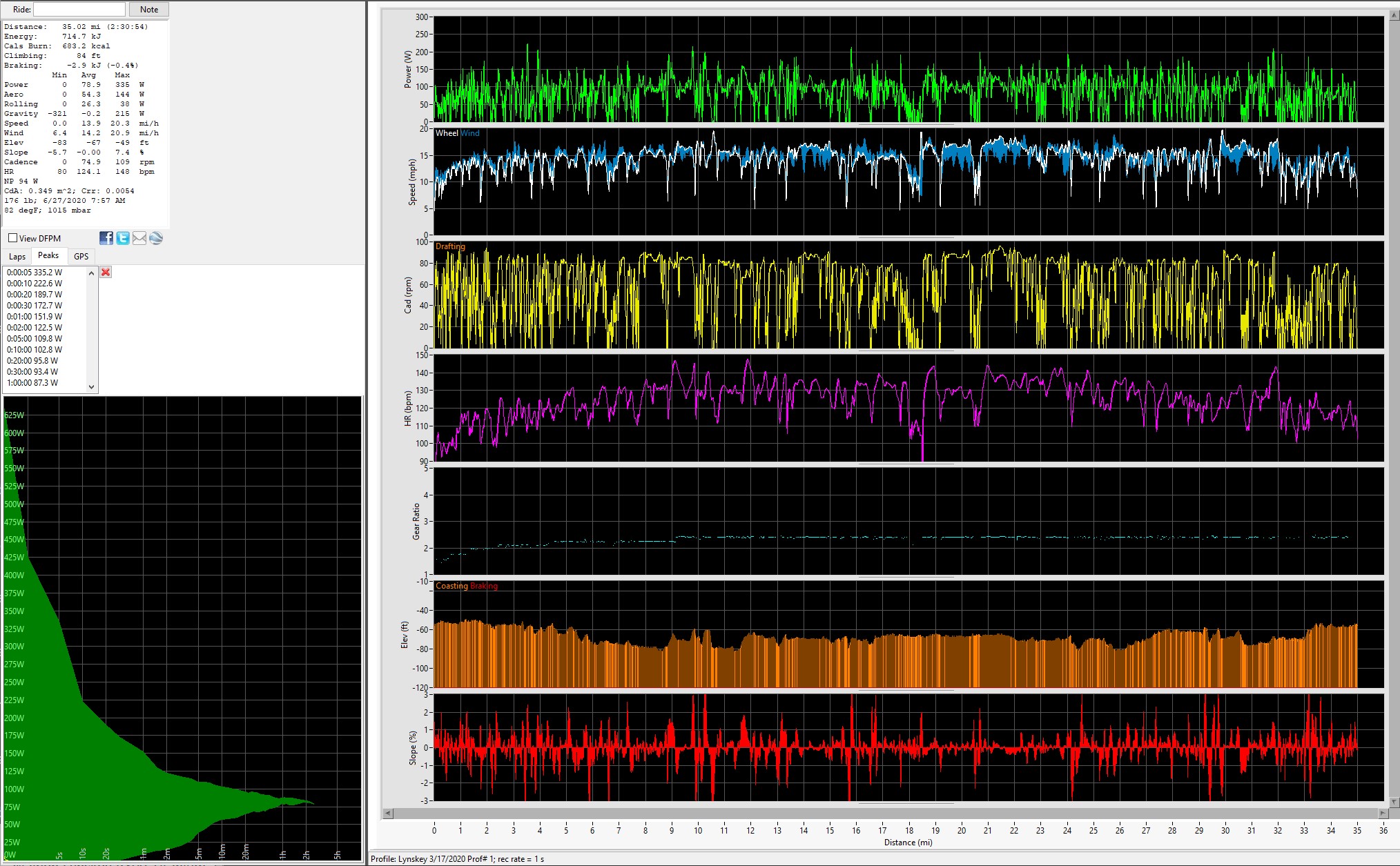
Task: Click the Wheel legend label on speed chart
Action: coord(447,133)
